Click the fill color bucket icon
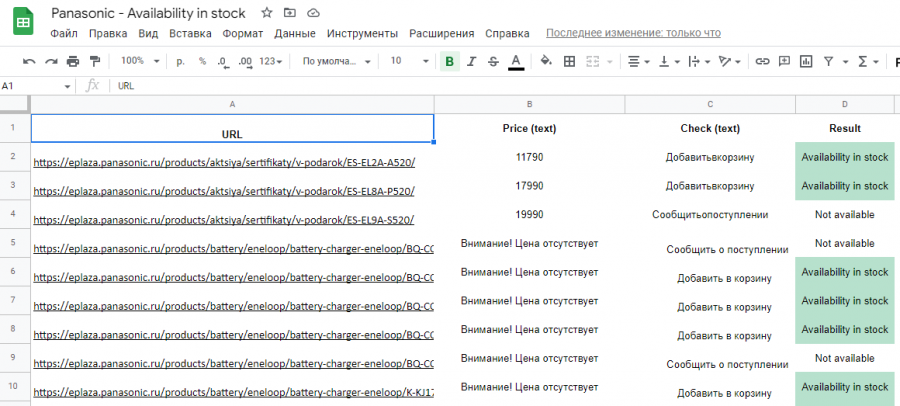The image size is (900, 406). click(546, 61)
